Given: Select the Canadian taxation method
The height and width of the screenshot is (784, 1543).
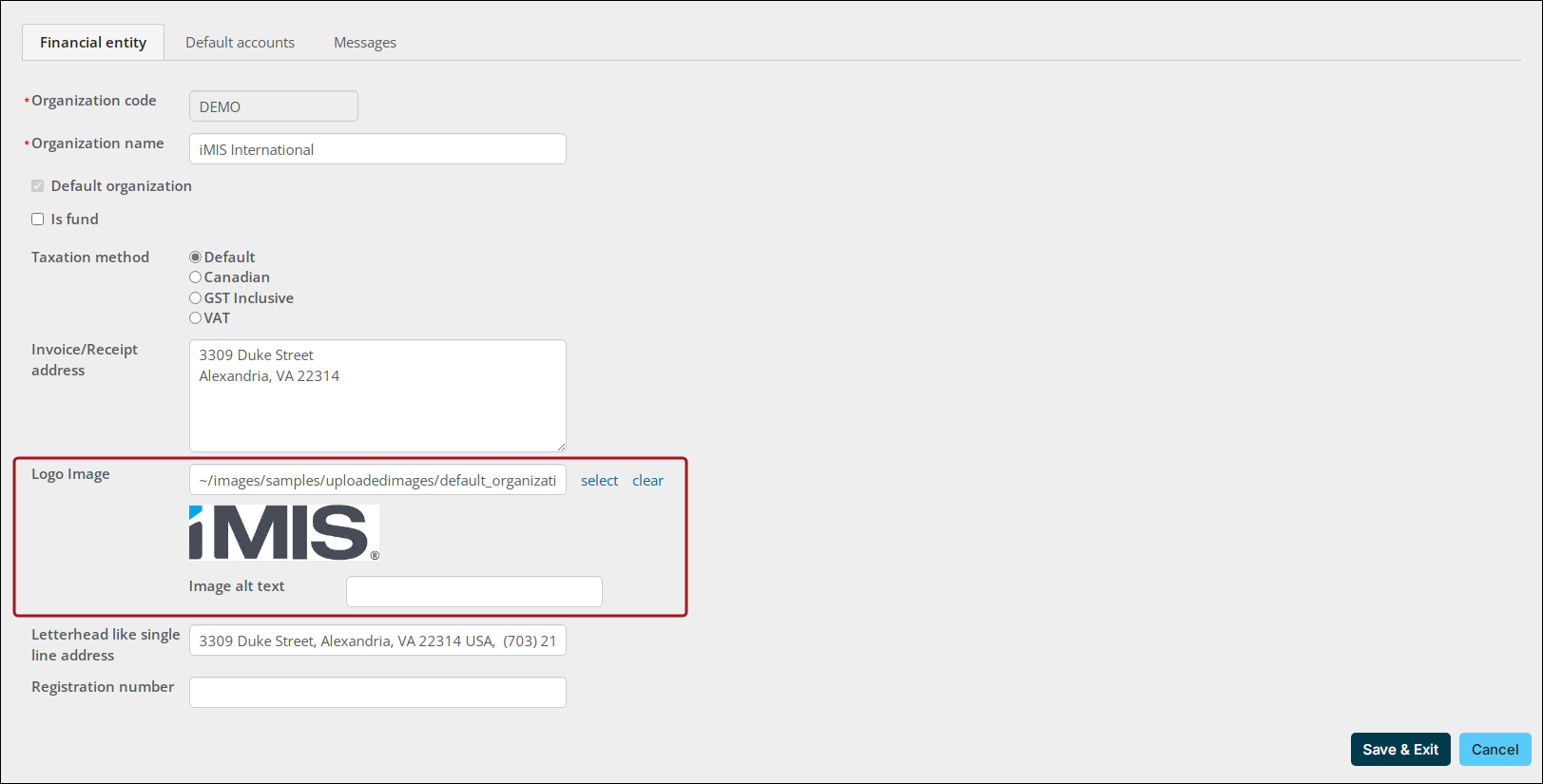Looking at the screenshot, I should [195, 277].
